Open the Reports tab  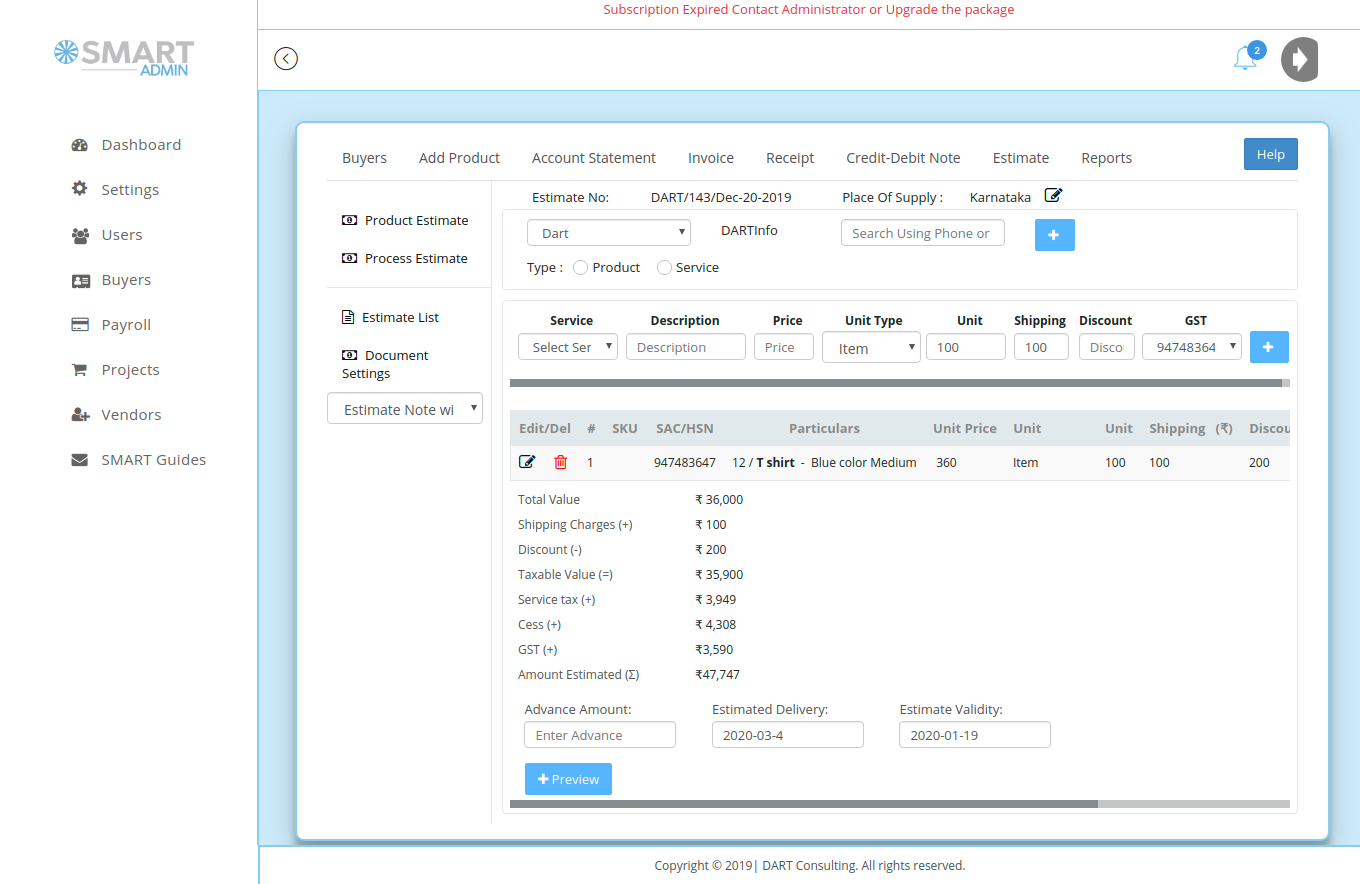[1107, 158]
